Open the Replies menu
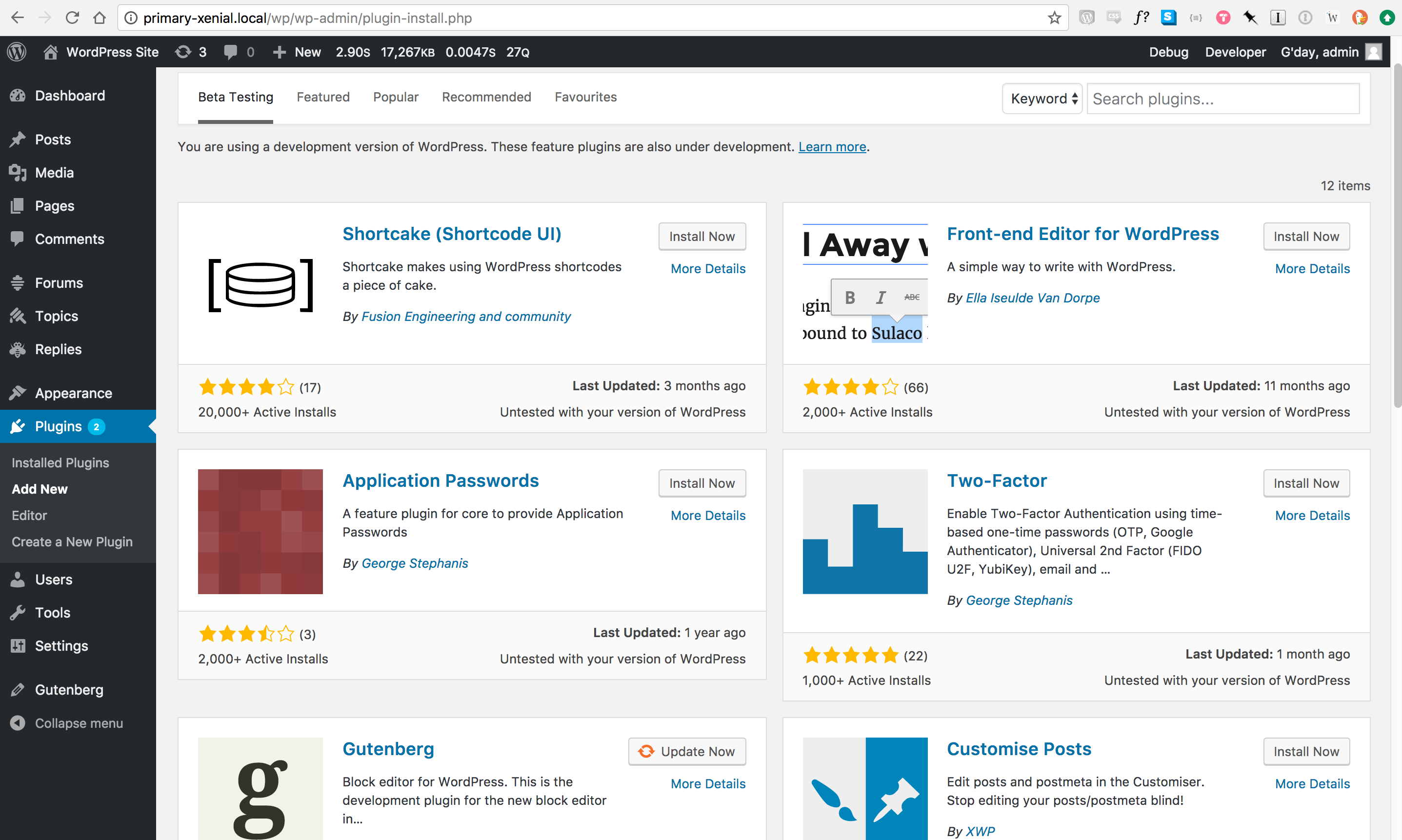 pyautogui.click(x=78, y=349)
